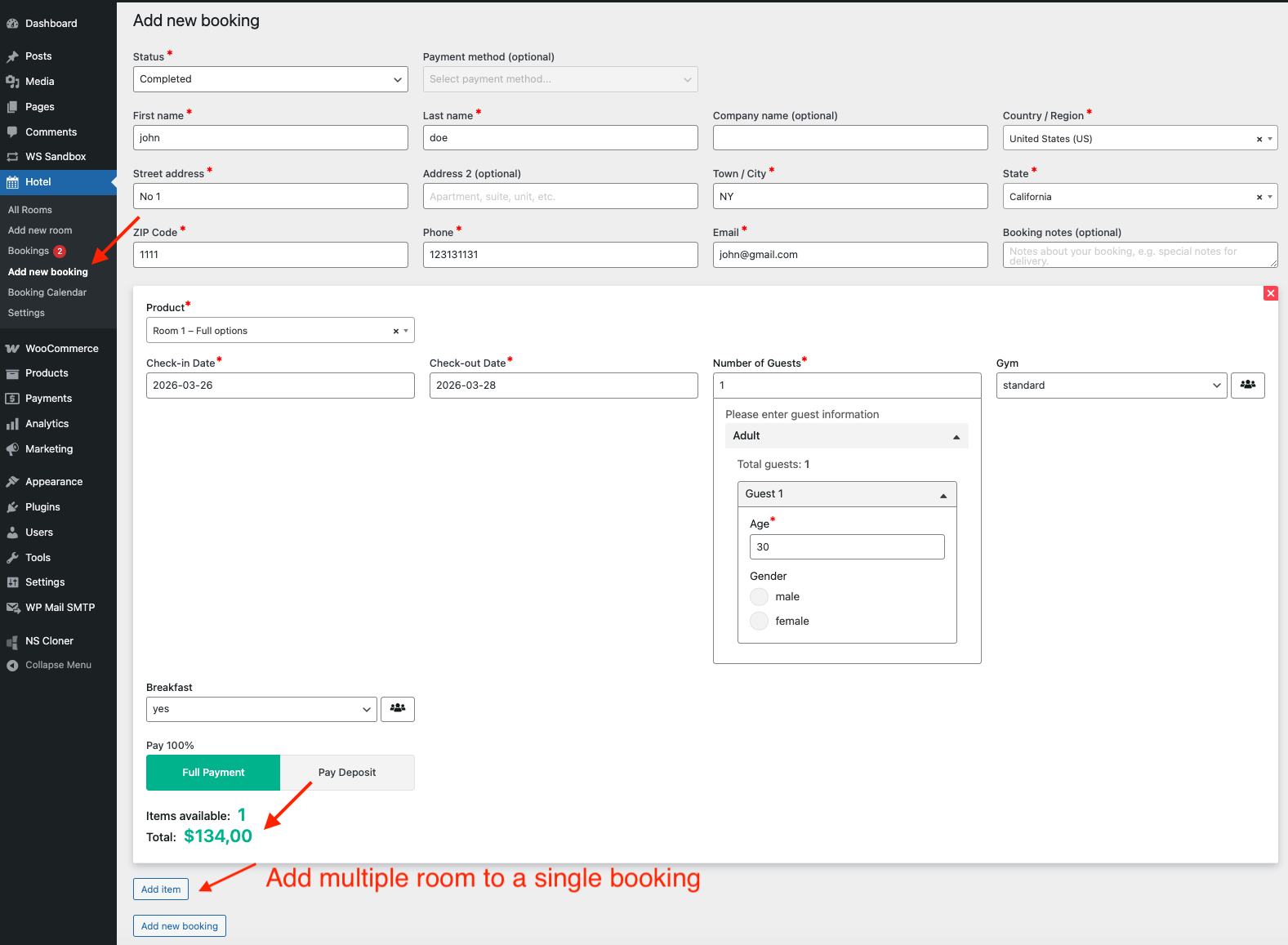Image resolution: width=1288 pixels, height=945 pixels.
Task: Go to Booking Calendar submenu
Action: click(x=47, y=292)
